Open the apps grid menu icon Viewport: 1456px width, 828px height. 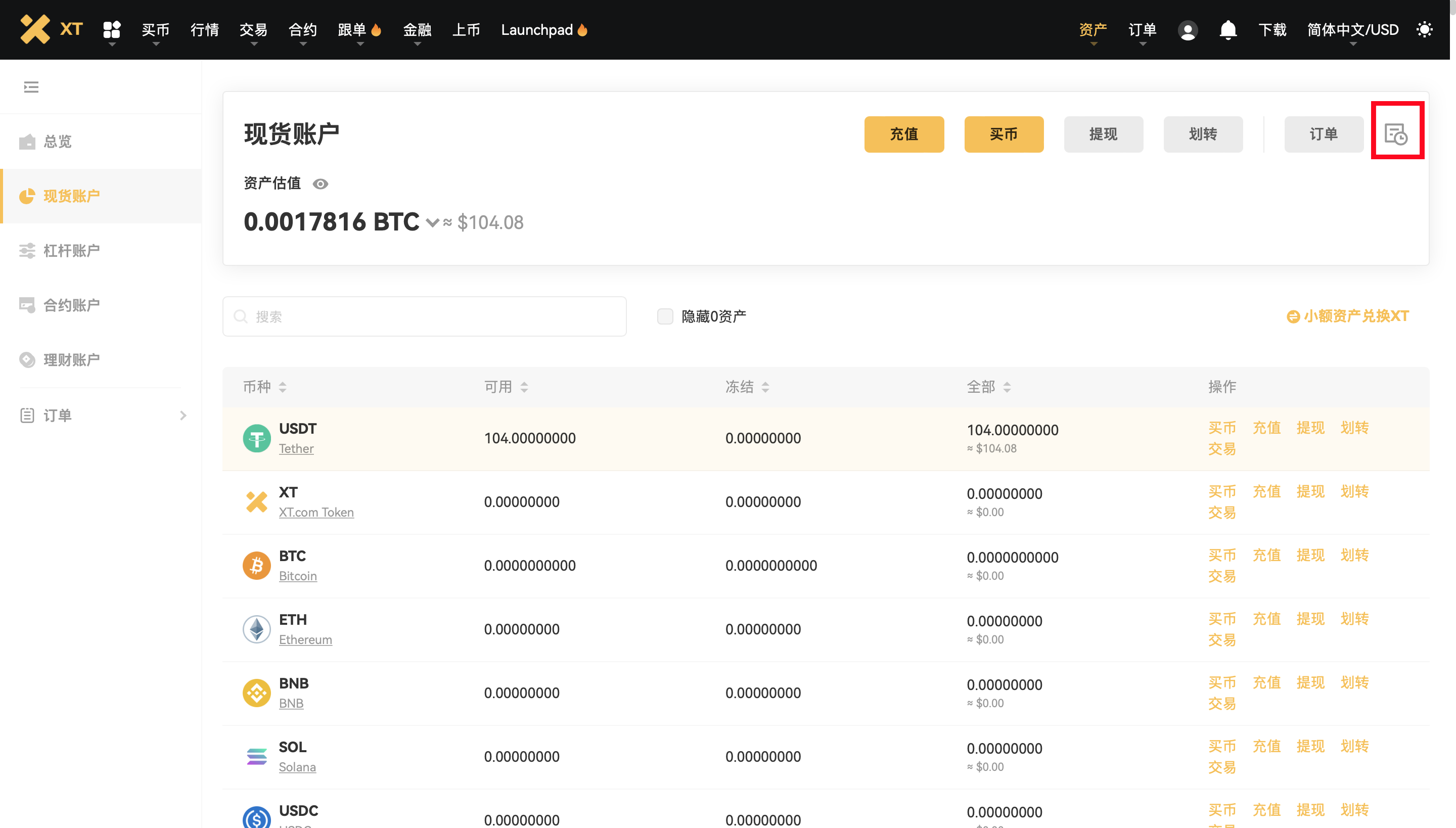111,29
